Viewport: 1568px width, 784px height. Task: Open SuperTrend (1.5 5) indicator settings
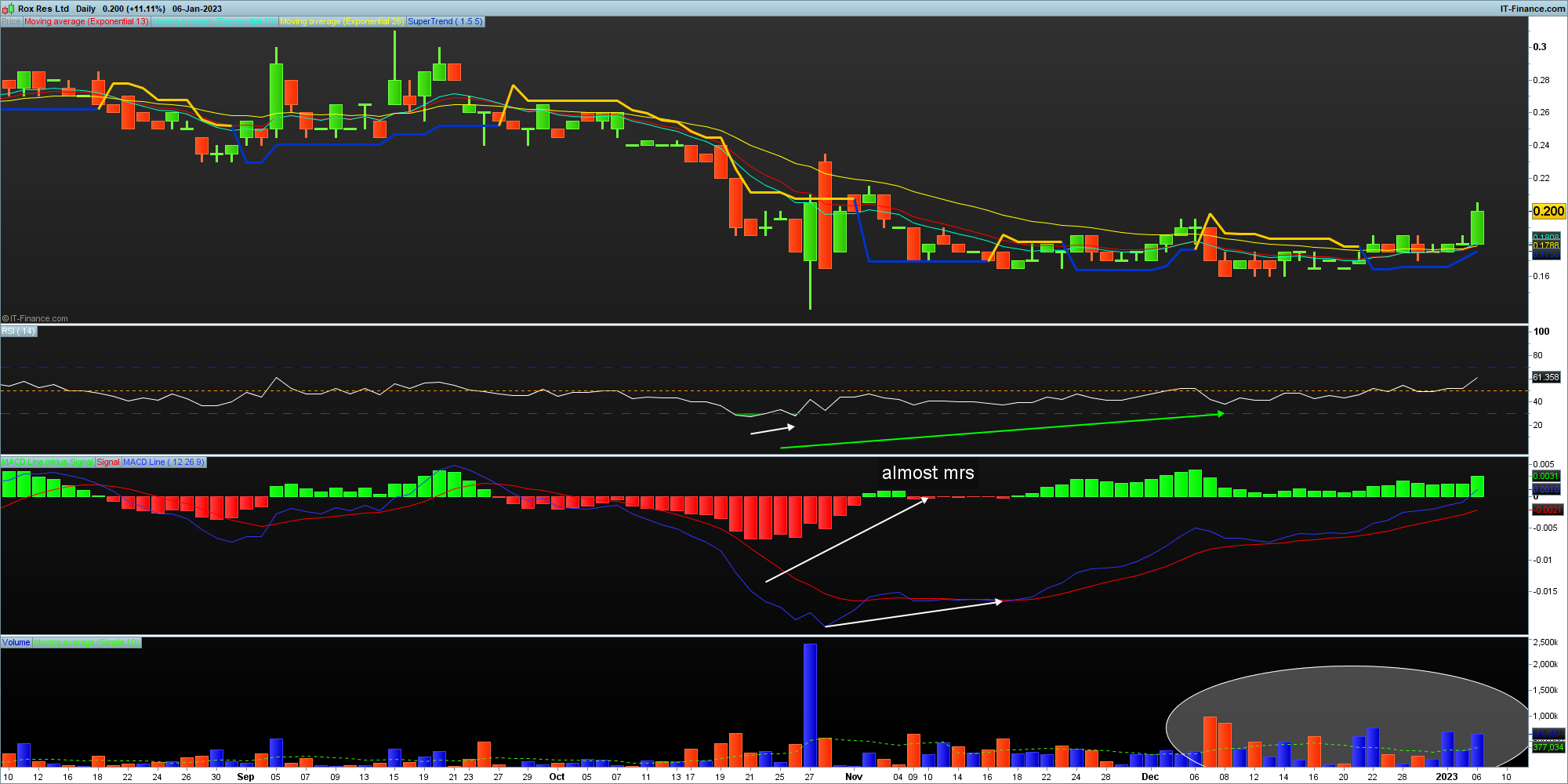(445, 22)
